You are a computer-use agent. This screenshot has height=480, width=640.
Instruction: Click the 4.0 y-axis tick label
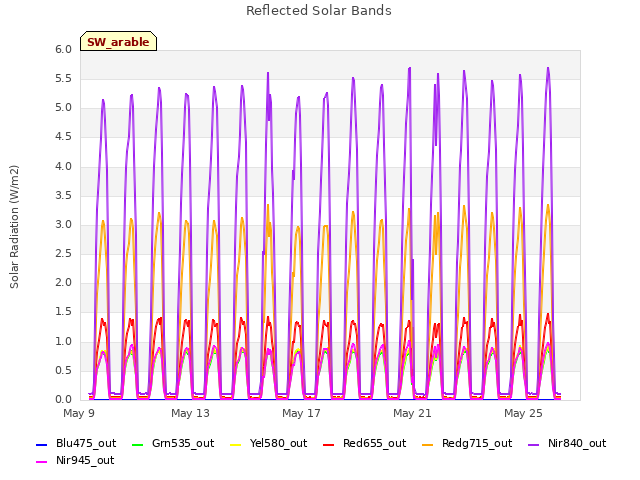(x=63, y=166)
